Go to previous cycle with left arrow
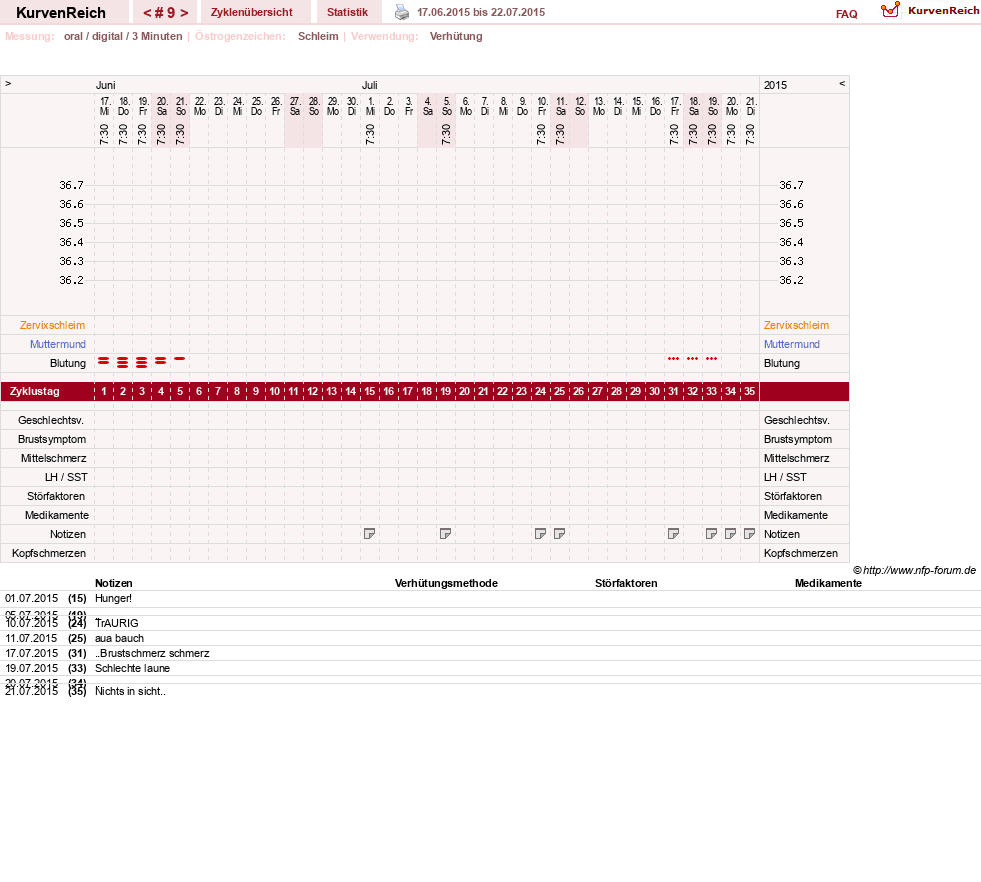981x882 pixels. (147, 13)
